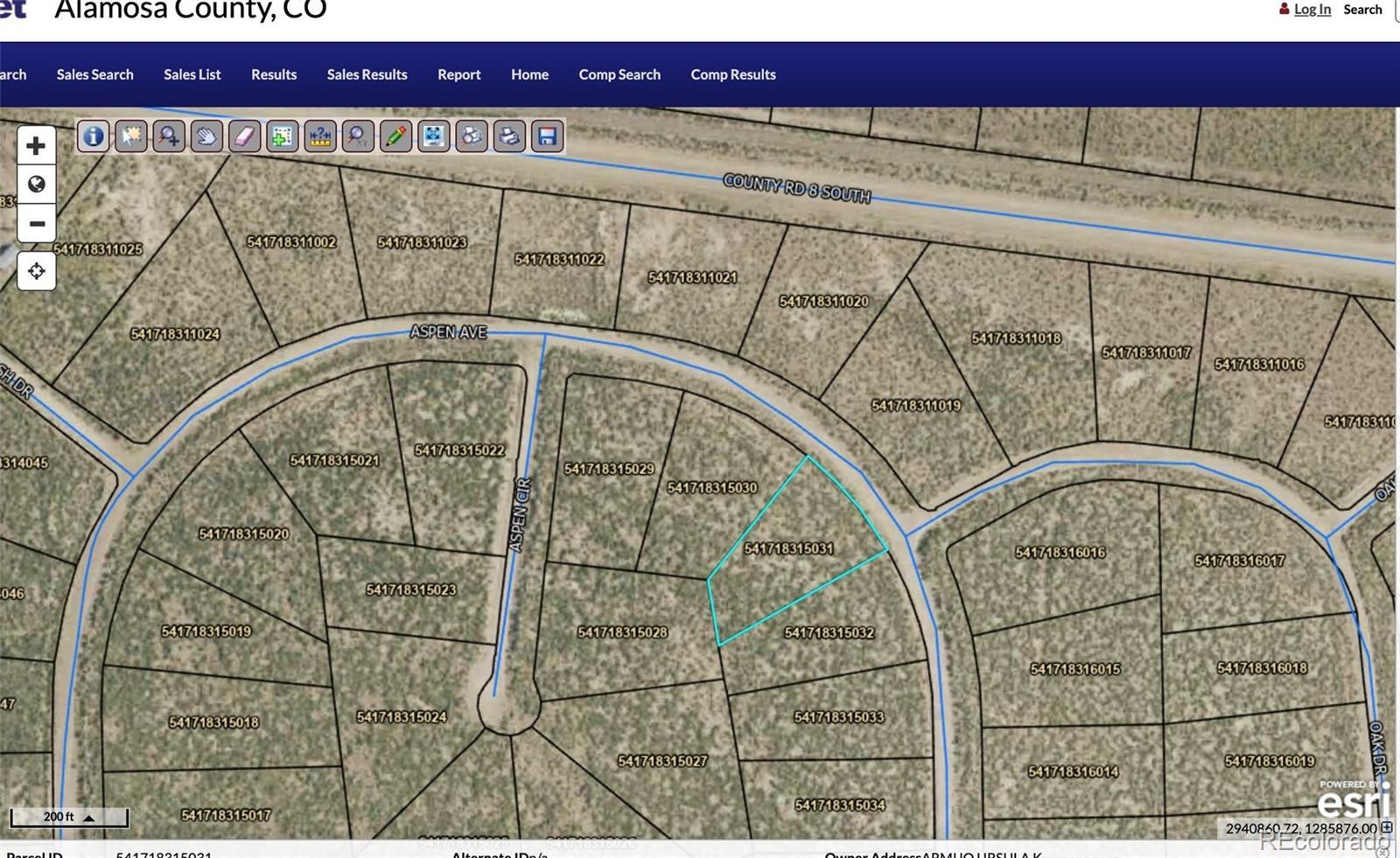Open the Sales Search menu item
Viewport: 1400px width, 858px height.
pyautogui.click(x=94, y=74)
